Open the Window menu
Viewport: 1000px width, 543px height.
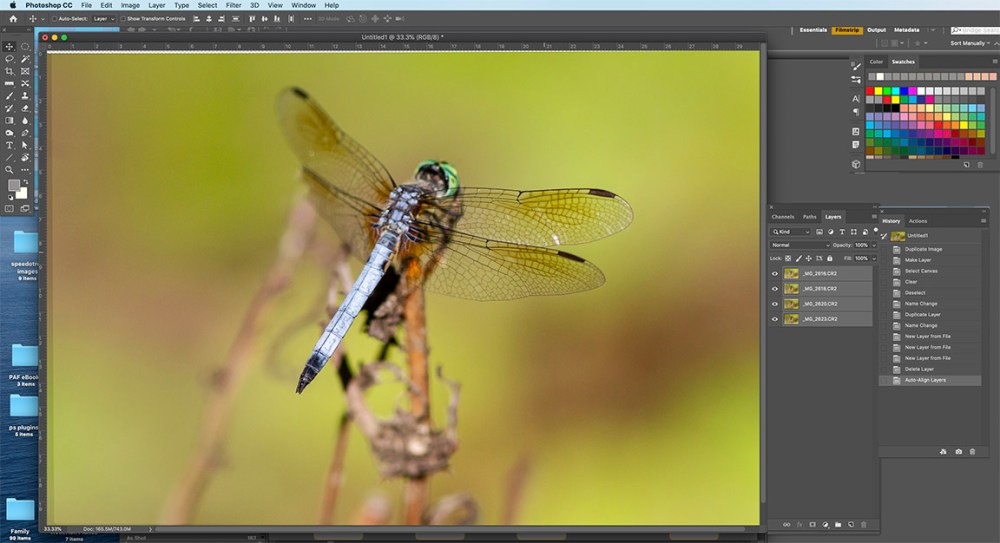coord(303,5)
